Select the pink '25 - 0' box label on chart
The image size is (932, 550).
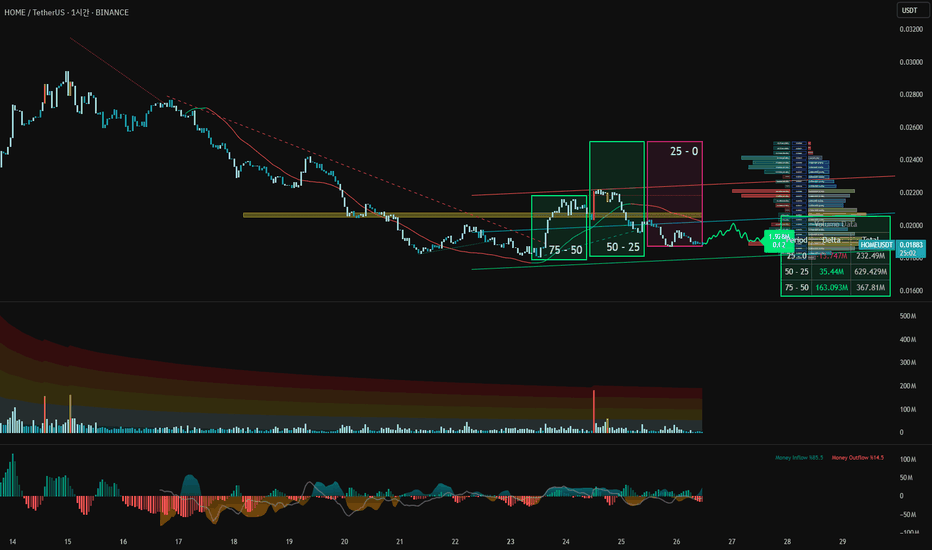684,152
